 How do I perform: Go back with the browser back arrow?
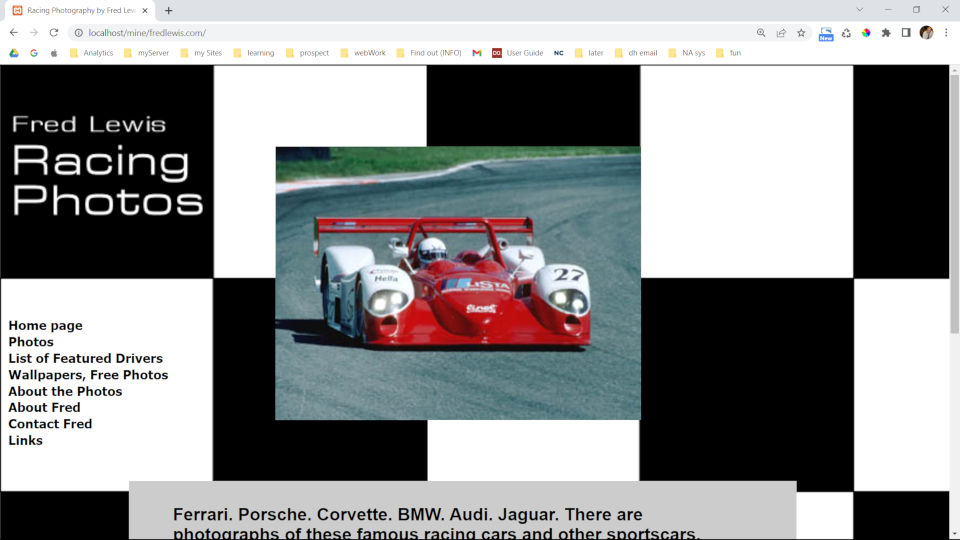(13, 32)
